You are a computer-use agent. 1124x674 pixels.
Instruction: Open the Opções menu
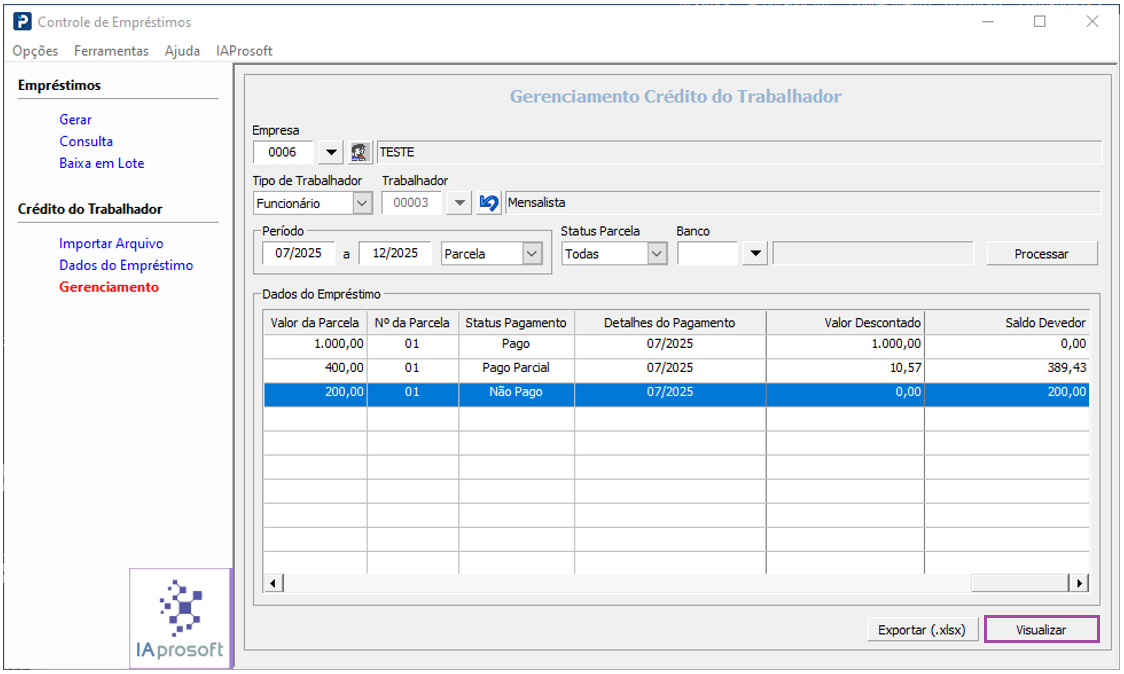coord(35,51)
